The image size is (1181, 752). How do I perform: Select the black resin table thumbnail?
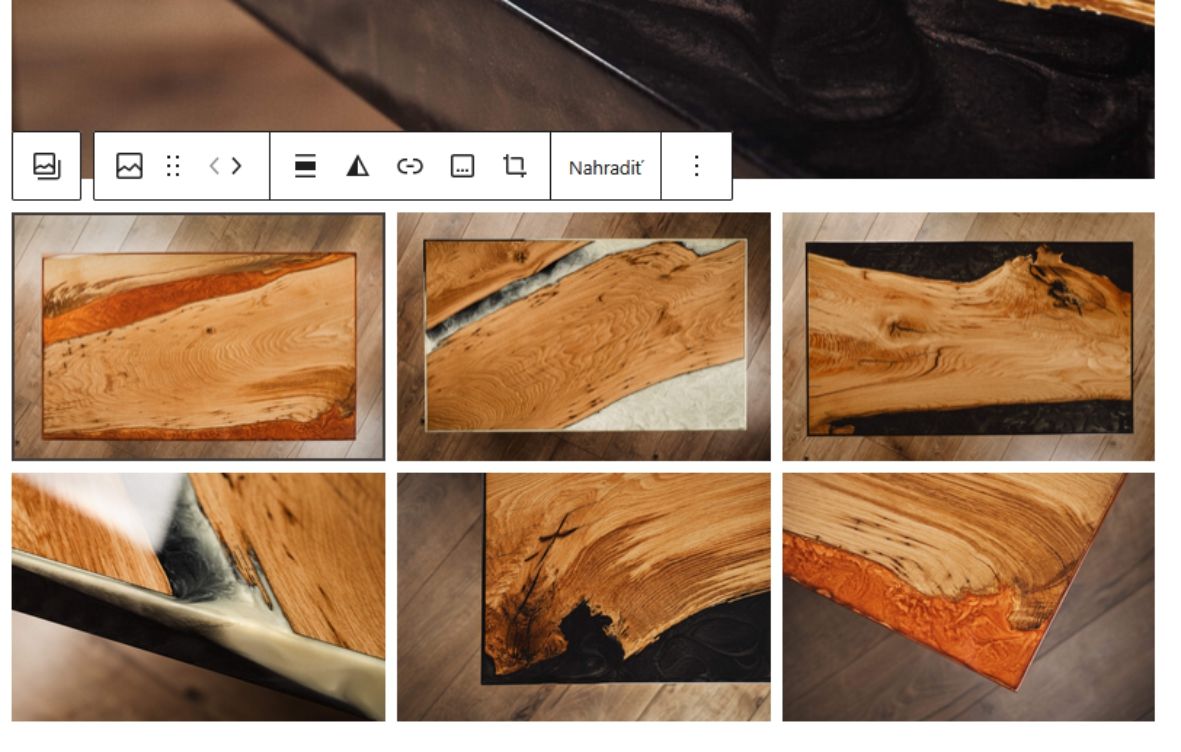(x=969, y=337)
